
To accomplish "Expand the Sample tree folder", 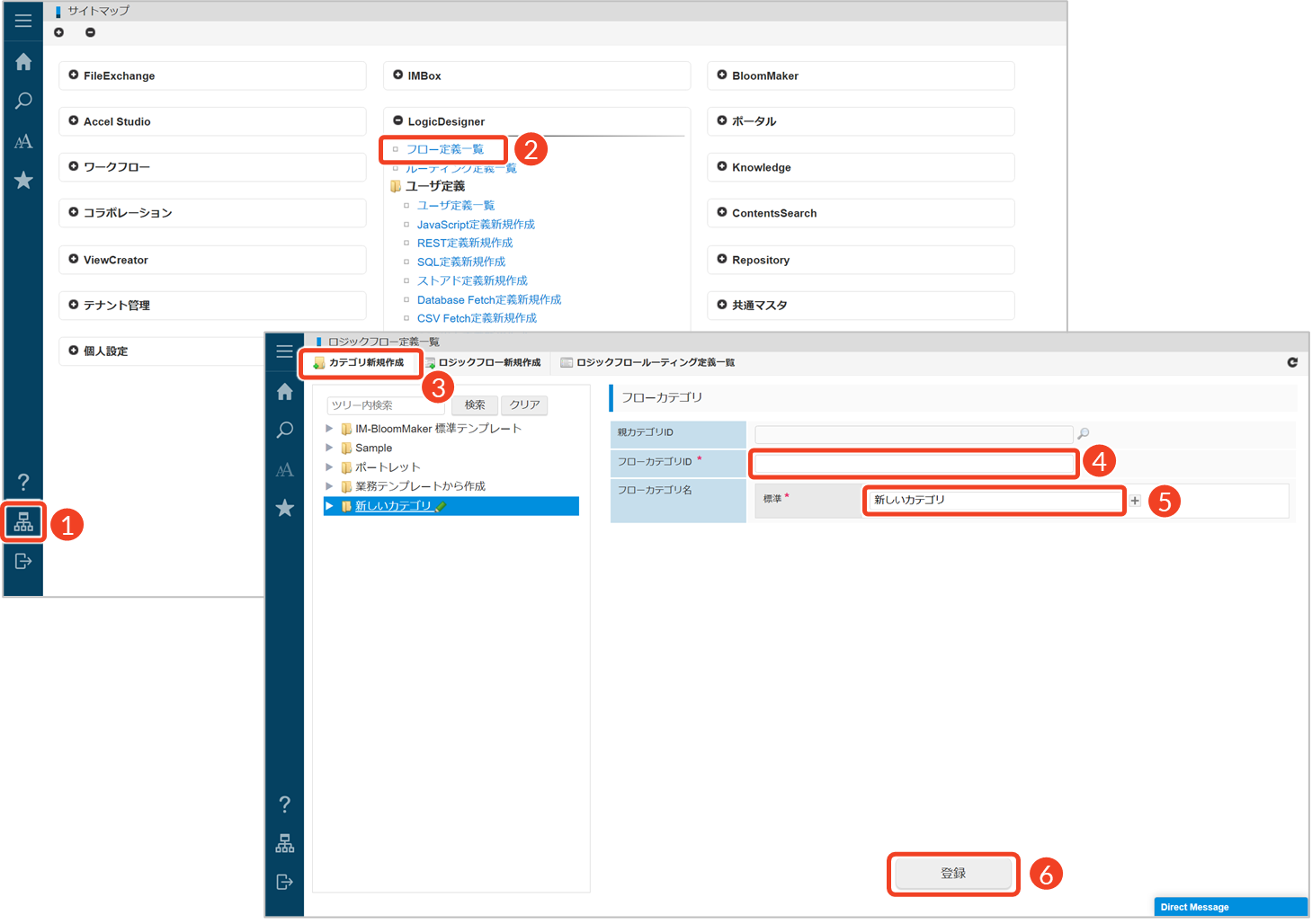I will tap(329, 448).
